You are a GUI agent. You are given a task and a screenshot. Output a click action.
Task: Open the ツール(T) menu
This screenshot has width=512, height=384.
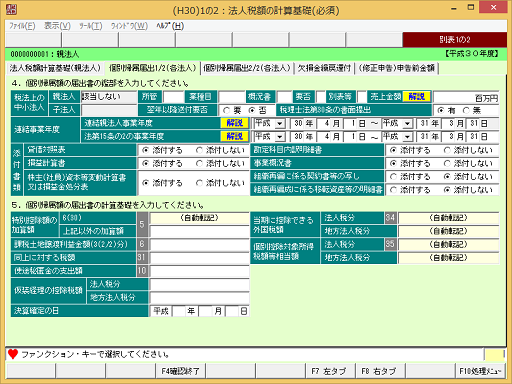pos(90,26)
